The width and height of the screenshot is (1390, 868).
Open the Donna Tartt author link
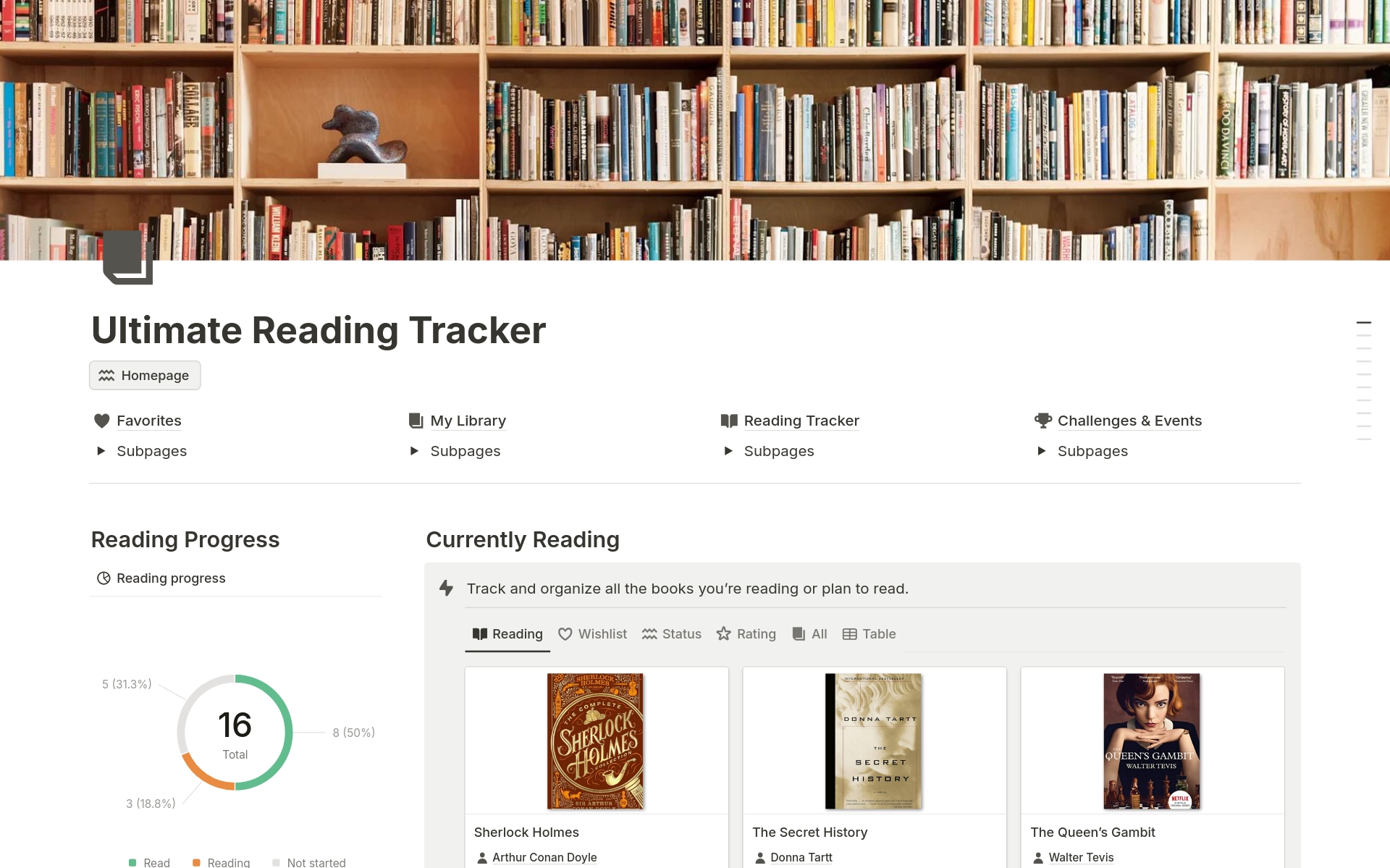801,857
